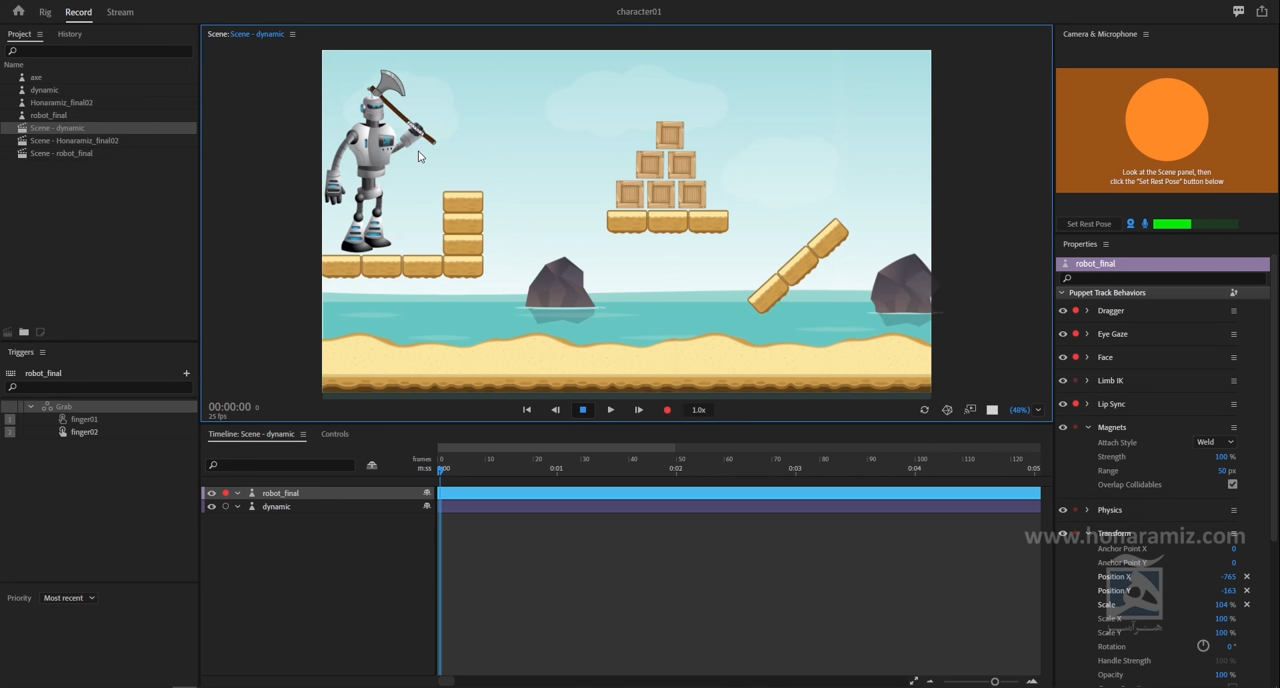Disarm the Lip Sync behavior red dot
The width and height of the screenshot is (1280, 688).
(1076, 404)
